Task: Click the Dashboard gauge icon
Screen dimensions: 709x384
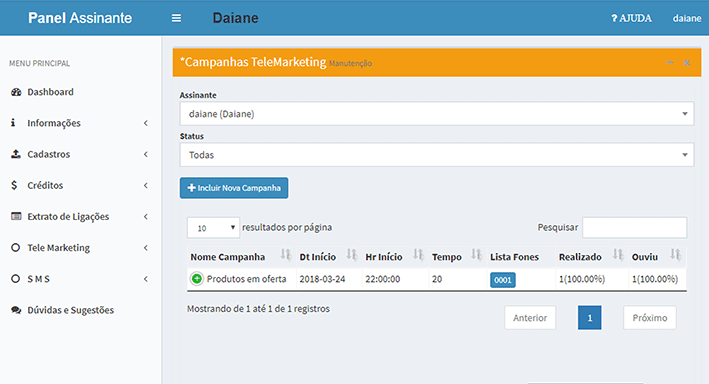Action: (x=16, y=92)
